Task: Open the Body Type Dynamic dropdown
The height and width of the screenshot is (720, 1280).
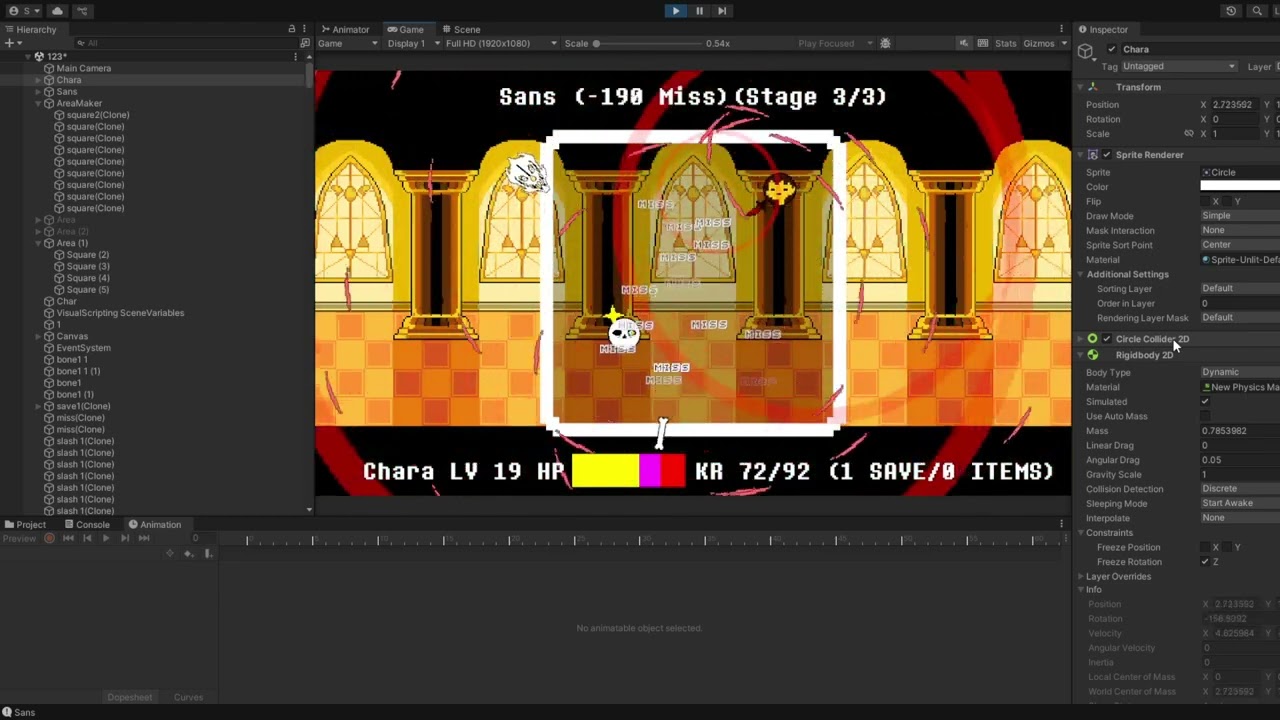Action: coord(1240,372)
